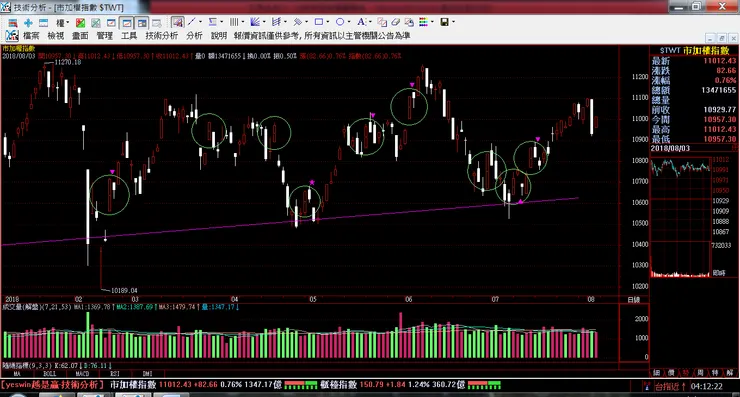
Task: Expand the pitchfork tool dropdown arrow
Action: pyautogui.click(x=285, y=22)
